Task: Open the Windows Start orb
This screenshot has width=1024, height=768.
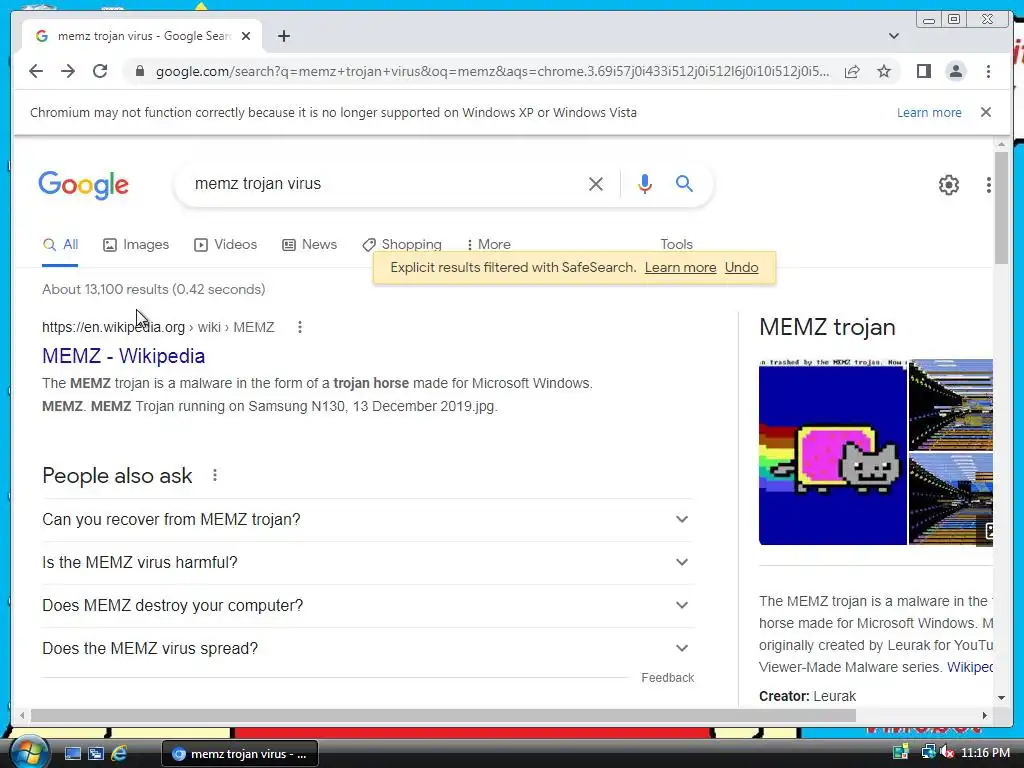Action: (x=29, y=752)
